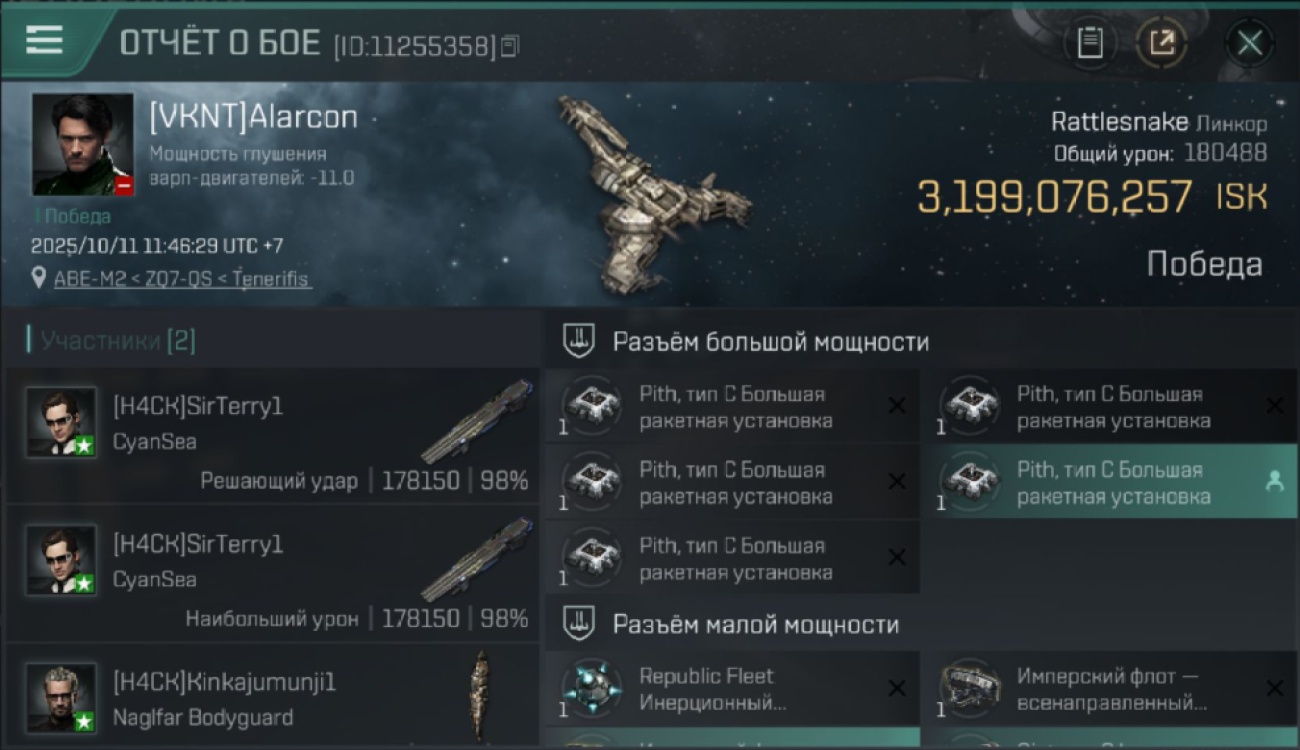Collapse the Разъём малой мощности section
The height and width of the screenshot is (750, 1300).
click(577, 625)
